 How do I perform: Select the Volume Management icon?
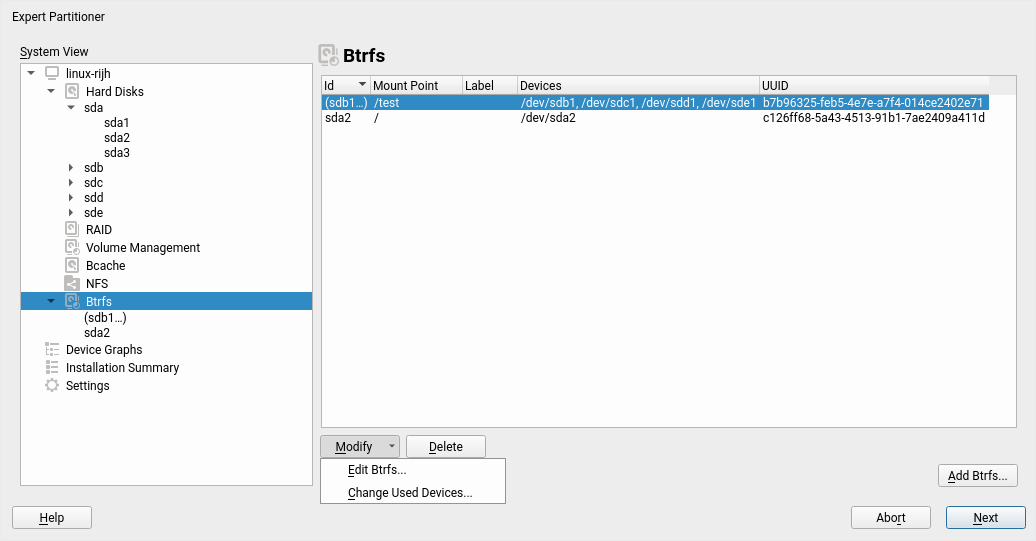[72, 247]
